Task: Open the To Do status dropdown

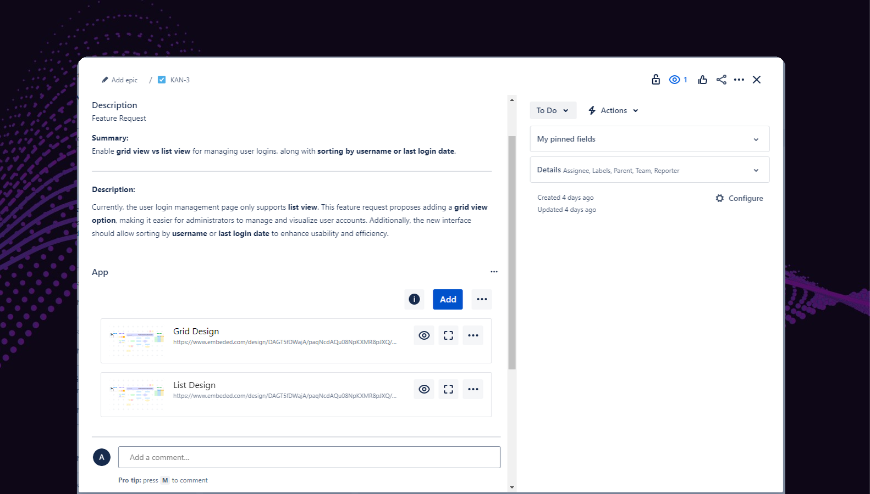Action: point(553,110)
